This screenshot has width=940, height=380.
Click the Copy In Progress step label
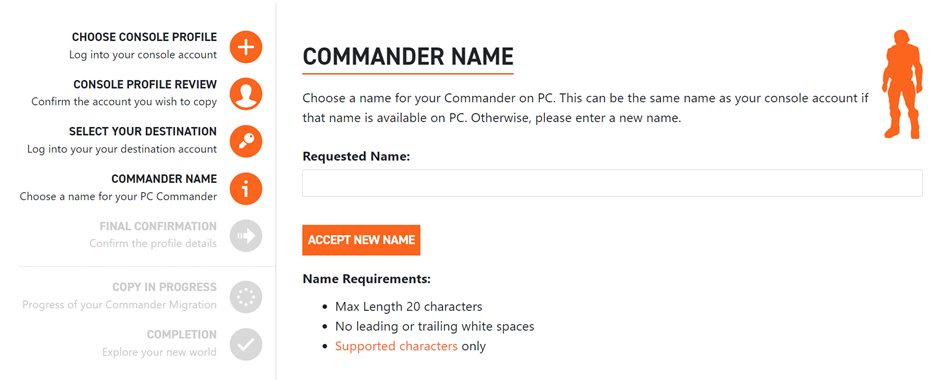pos(164,287)
